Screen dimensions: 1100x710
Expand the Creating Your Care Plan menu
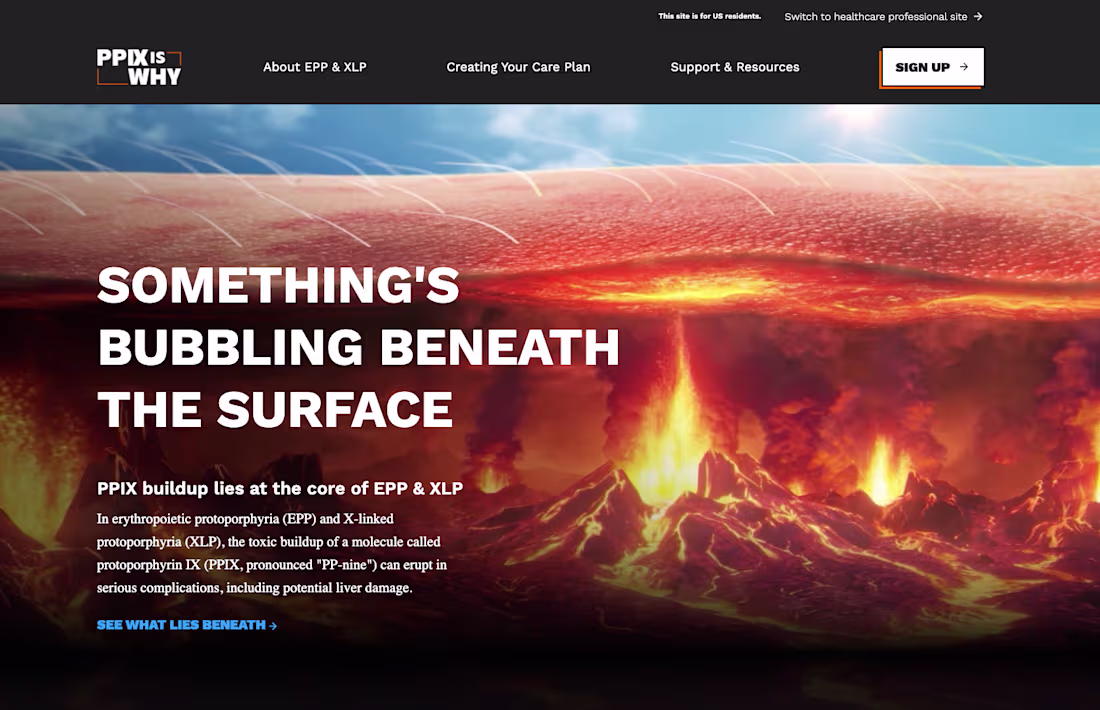coord(518,67)
